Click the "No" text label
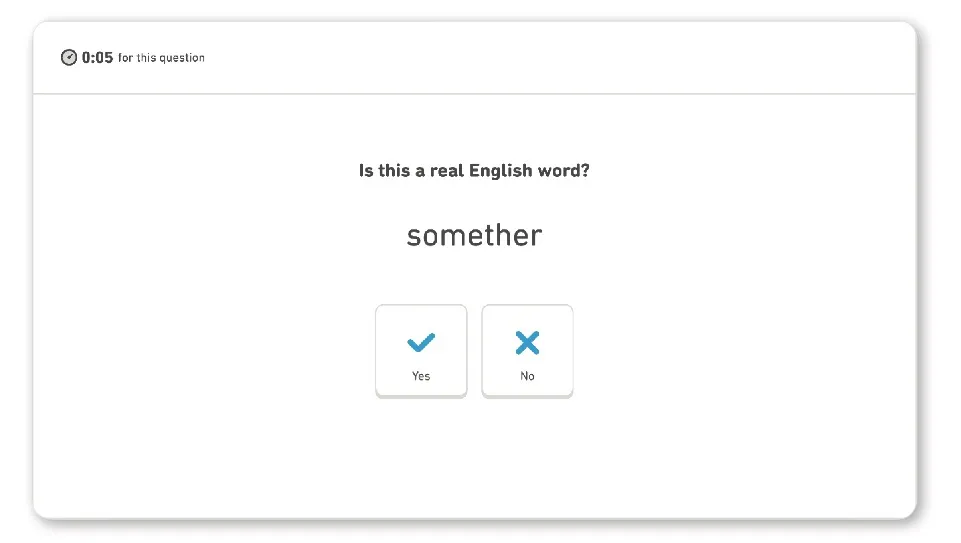 point(527,376)
